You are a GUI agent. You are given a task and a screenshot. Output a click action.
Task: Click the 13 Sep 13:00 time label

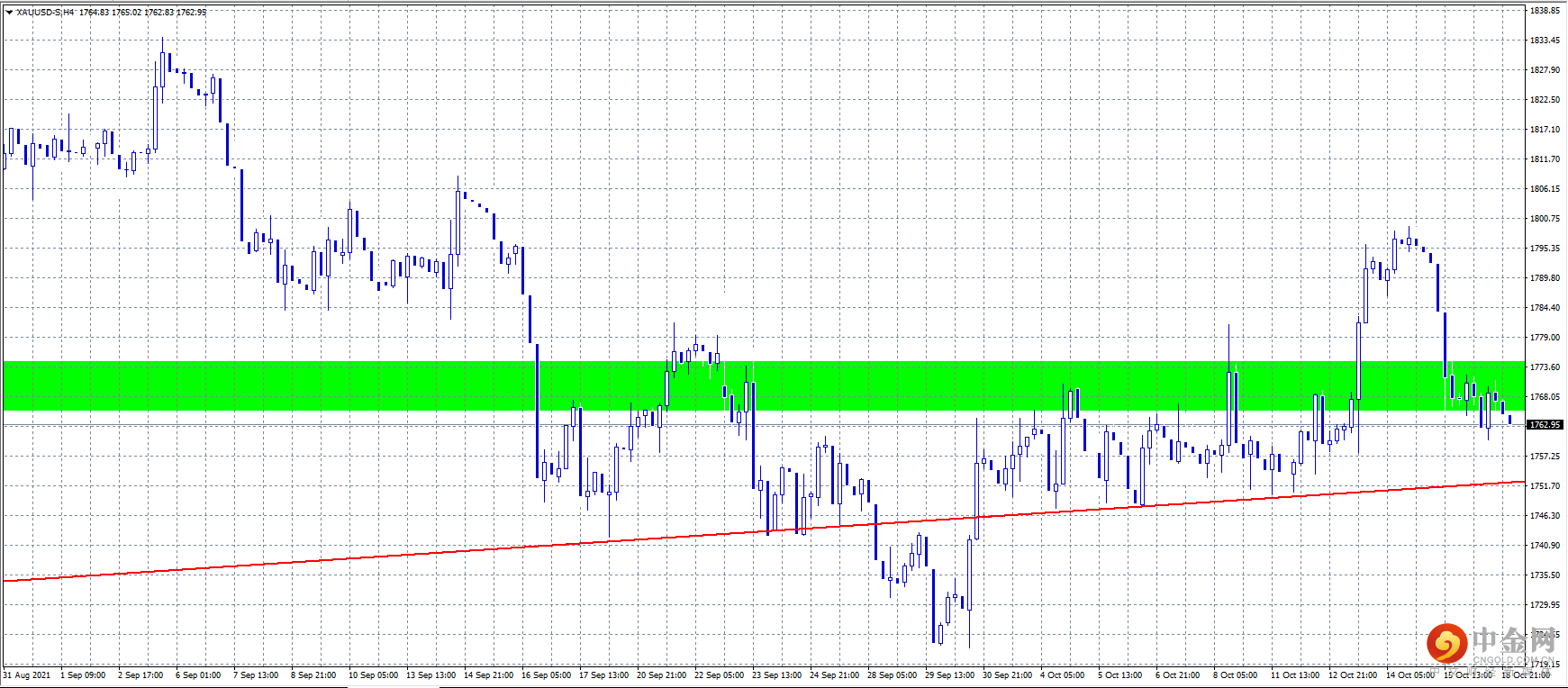431,675
